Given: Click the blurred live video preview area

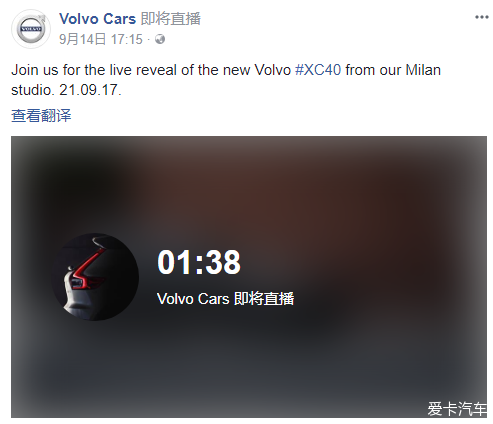Looking at the screenshot, I should [x=249, y=277].
